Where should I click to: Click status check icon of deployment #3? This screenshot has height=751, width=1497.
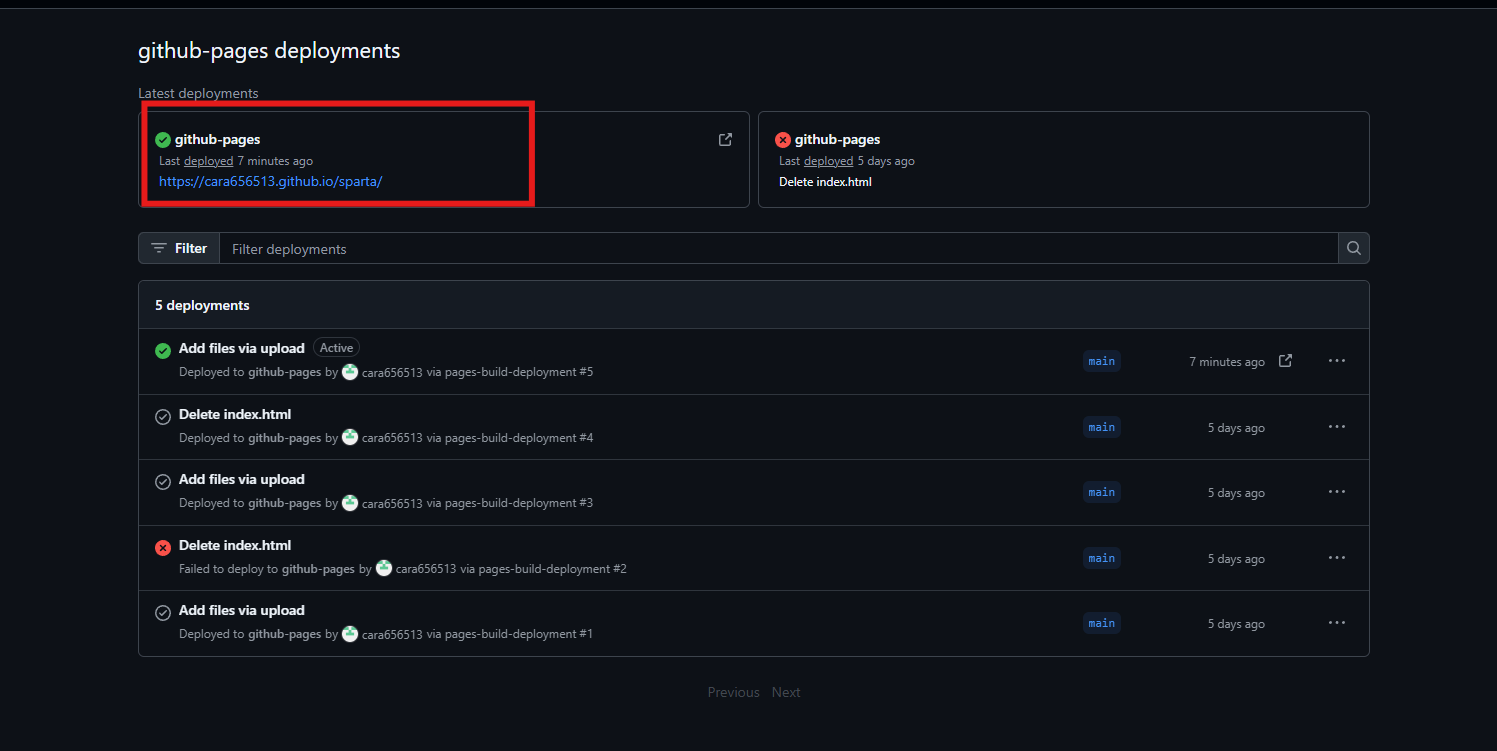pos(163,482)
